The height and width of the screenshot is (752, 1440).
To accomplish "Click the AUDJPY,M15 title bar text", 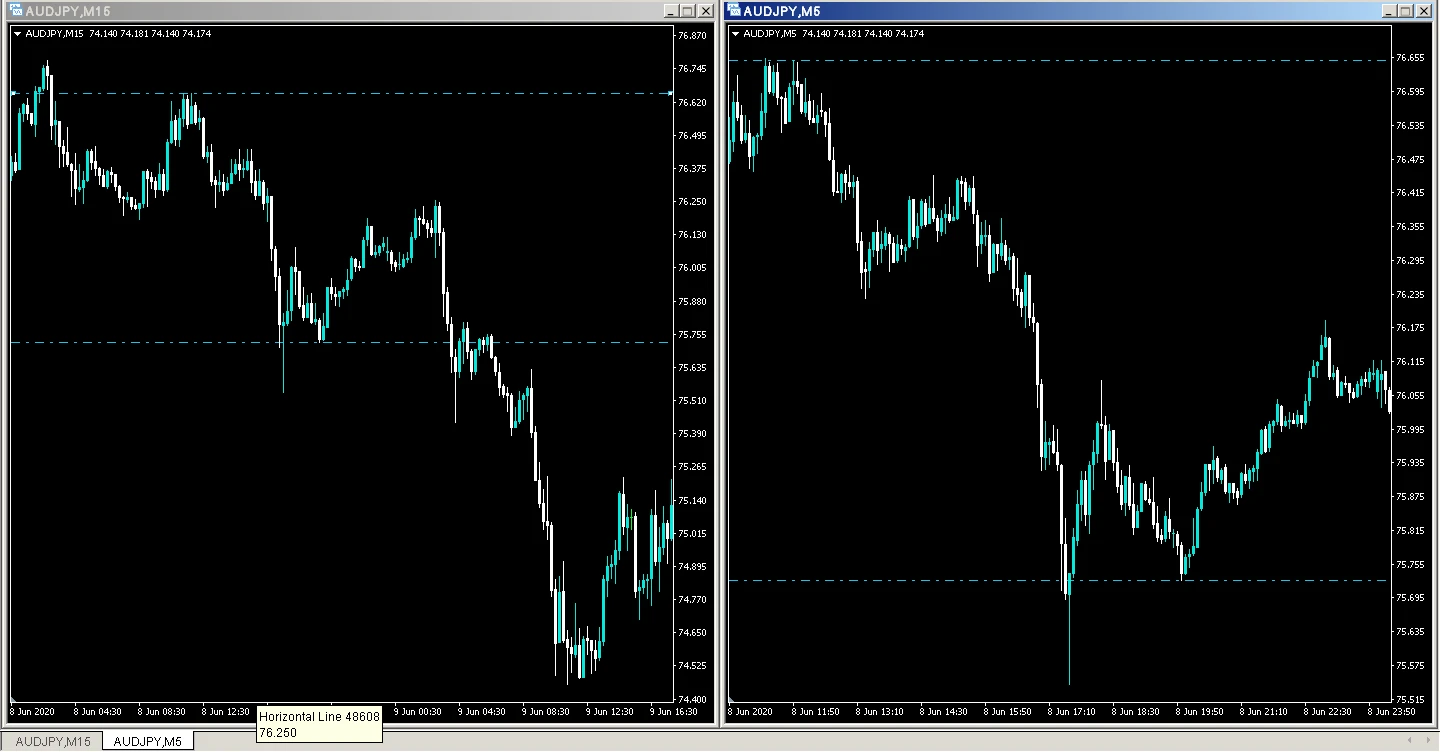I will 68,11.
